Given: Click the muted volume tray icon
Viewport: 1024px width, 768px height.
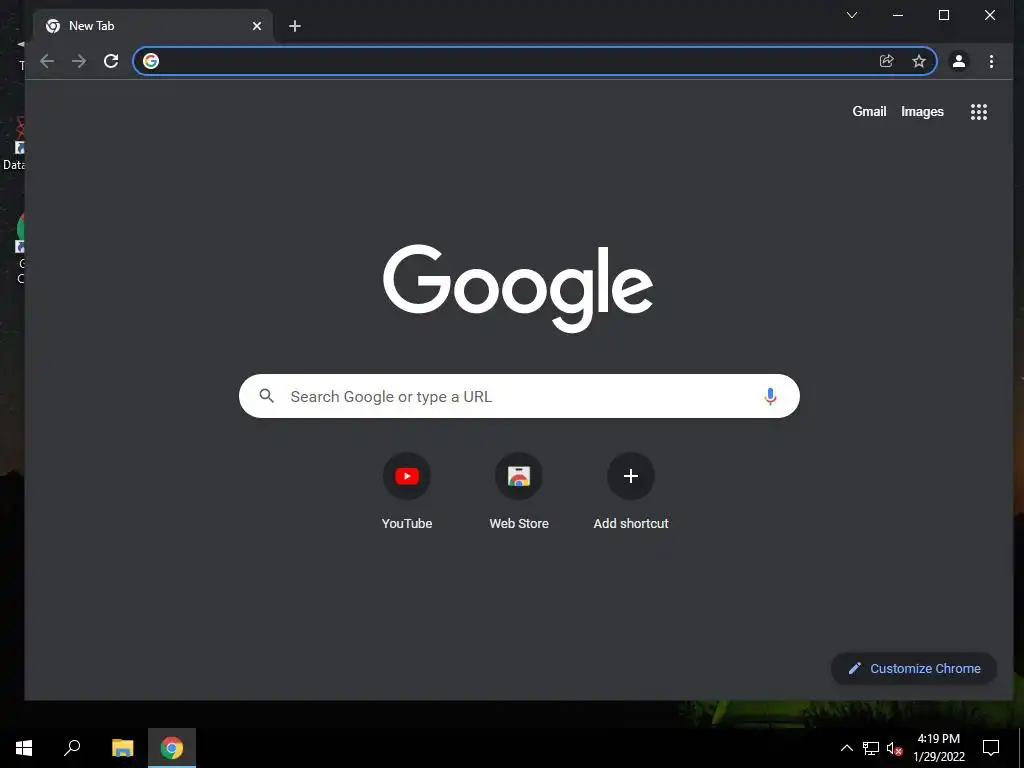Looking at the screenshot, I should tap(894, 748).
